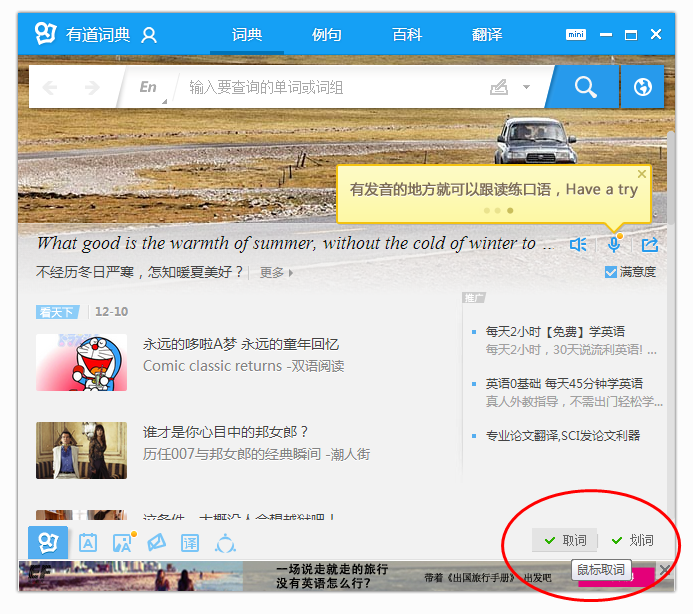
Task: Expand the search history dropdown arrow
Action: click(526, 87)
